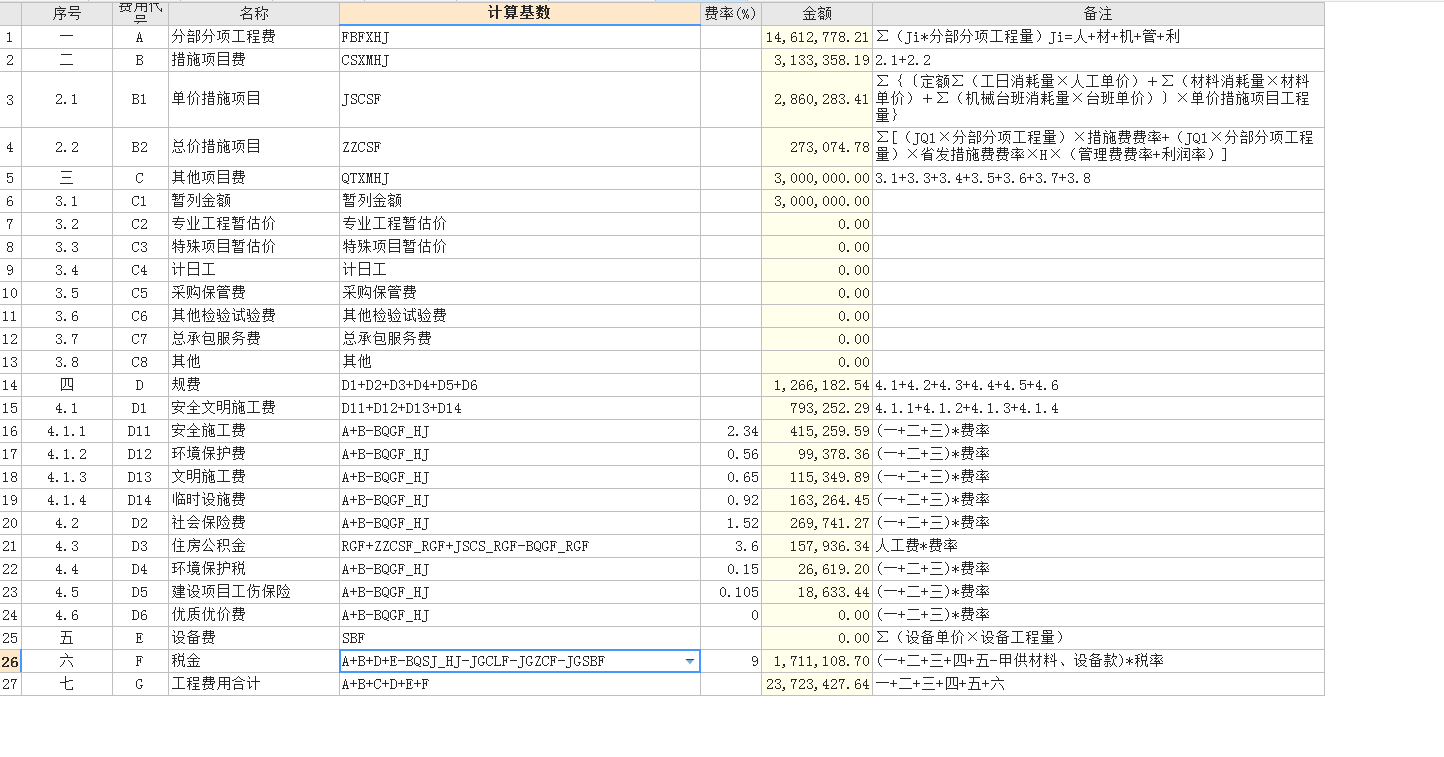Click the total amount 23,723,427.64
Image resolution: width=1444 pixels, height=757 pixels.
tap(817, 684)
